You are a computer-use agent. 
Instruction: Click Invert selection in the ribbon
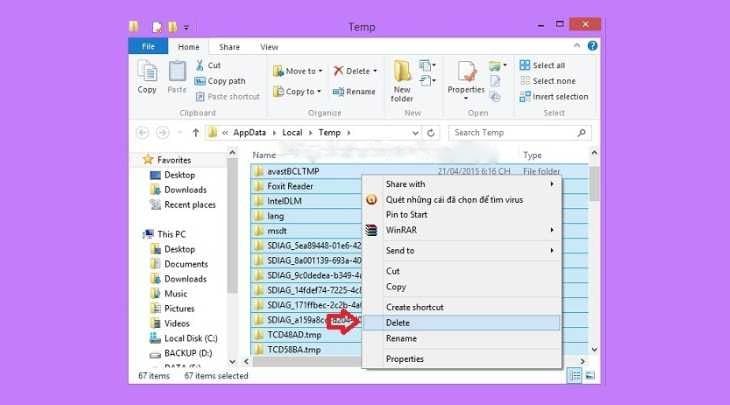tap(554, 96)
